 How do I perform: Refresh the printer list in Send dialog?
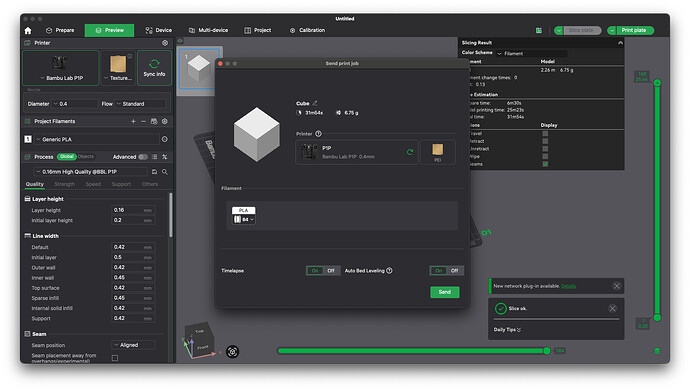pyautogui.click(x=410, y=152)
